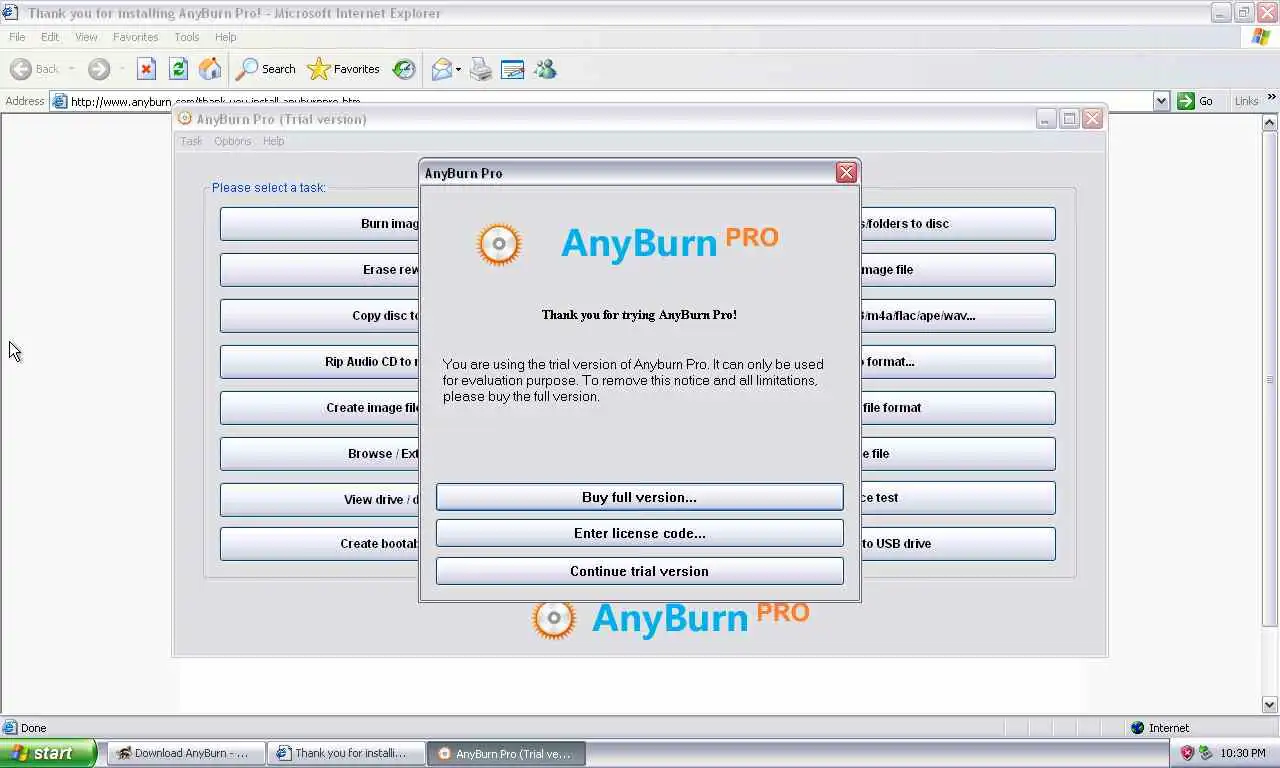
Task: Open the Mail button dropdown arrow
Action: (x=458, y=69)
